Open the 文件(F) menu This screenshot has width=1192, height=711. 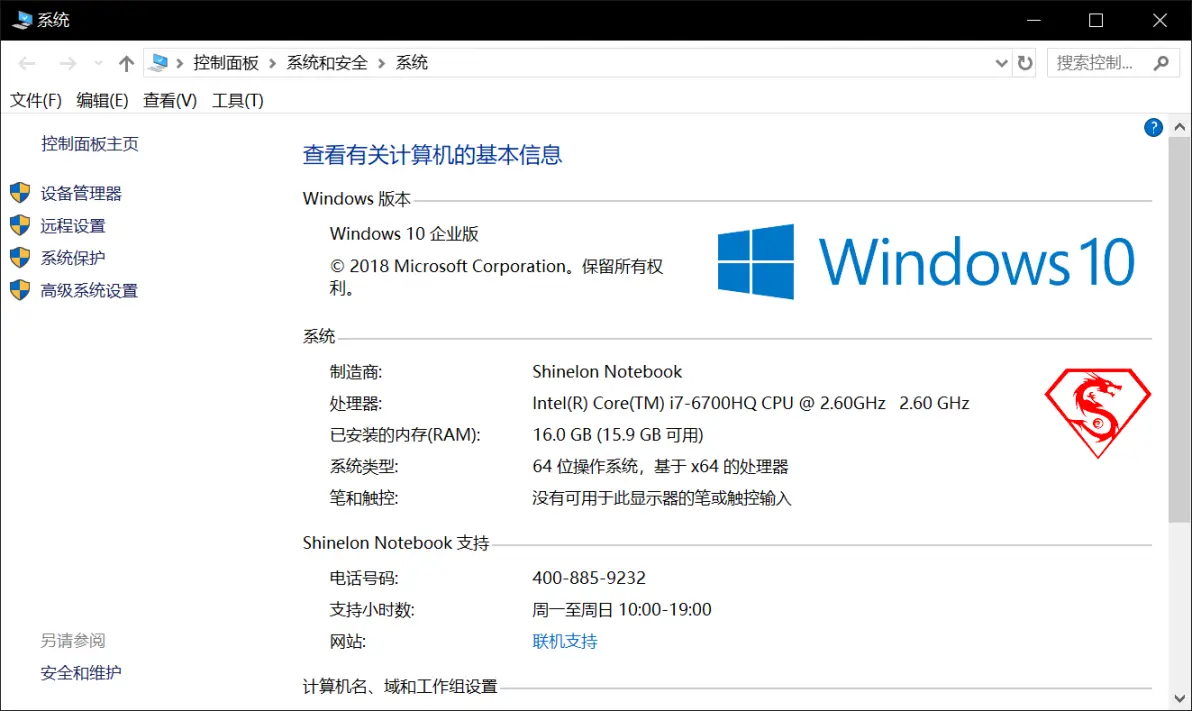tap(36, 100)
